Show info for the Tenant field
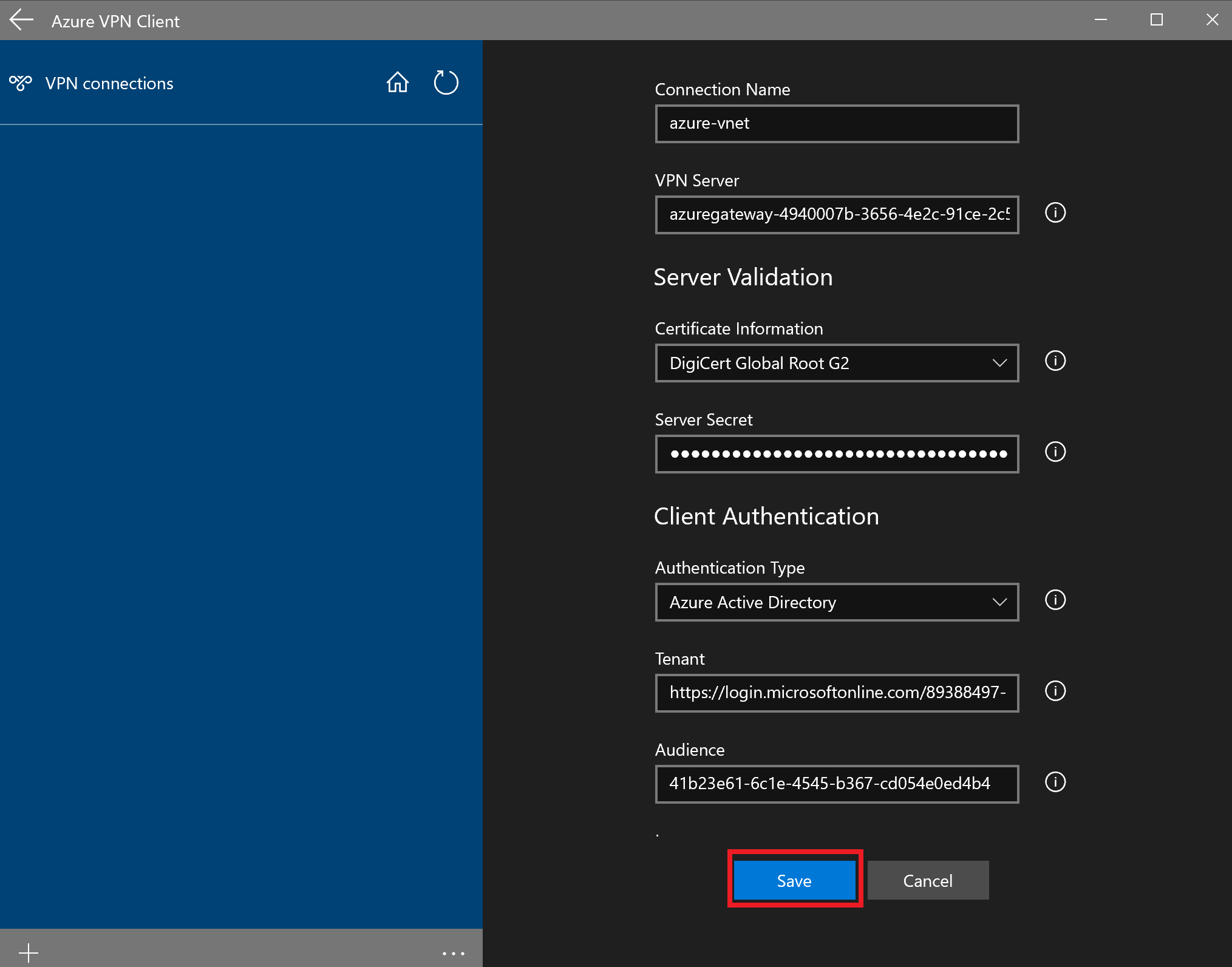This screenshot has width=1232, height=967. click(x=1055, y=691)
